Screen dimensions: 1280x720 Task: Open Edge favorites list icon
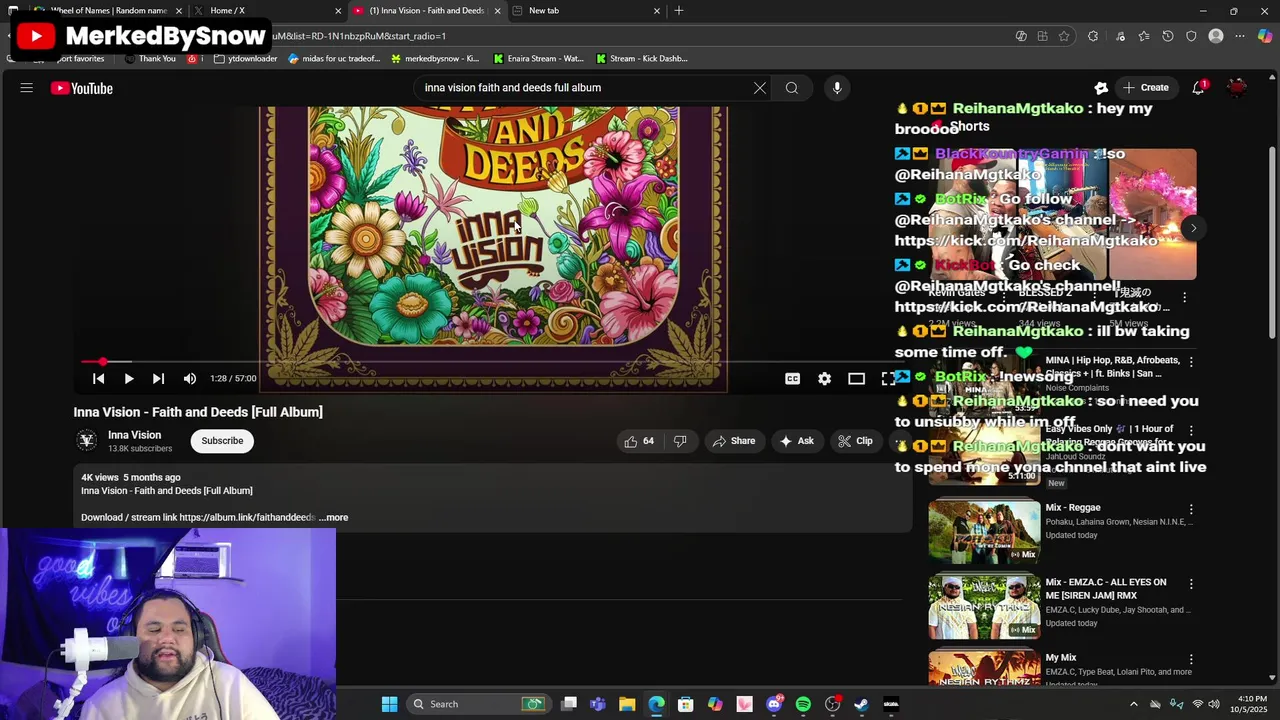pyautogui.click(x=1144, y=36)
